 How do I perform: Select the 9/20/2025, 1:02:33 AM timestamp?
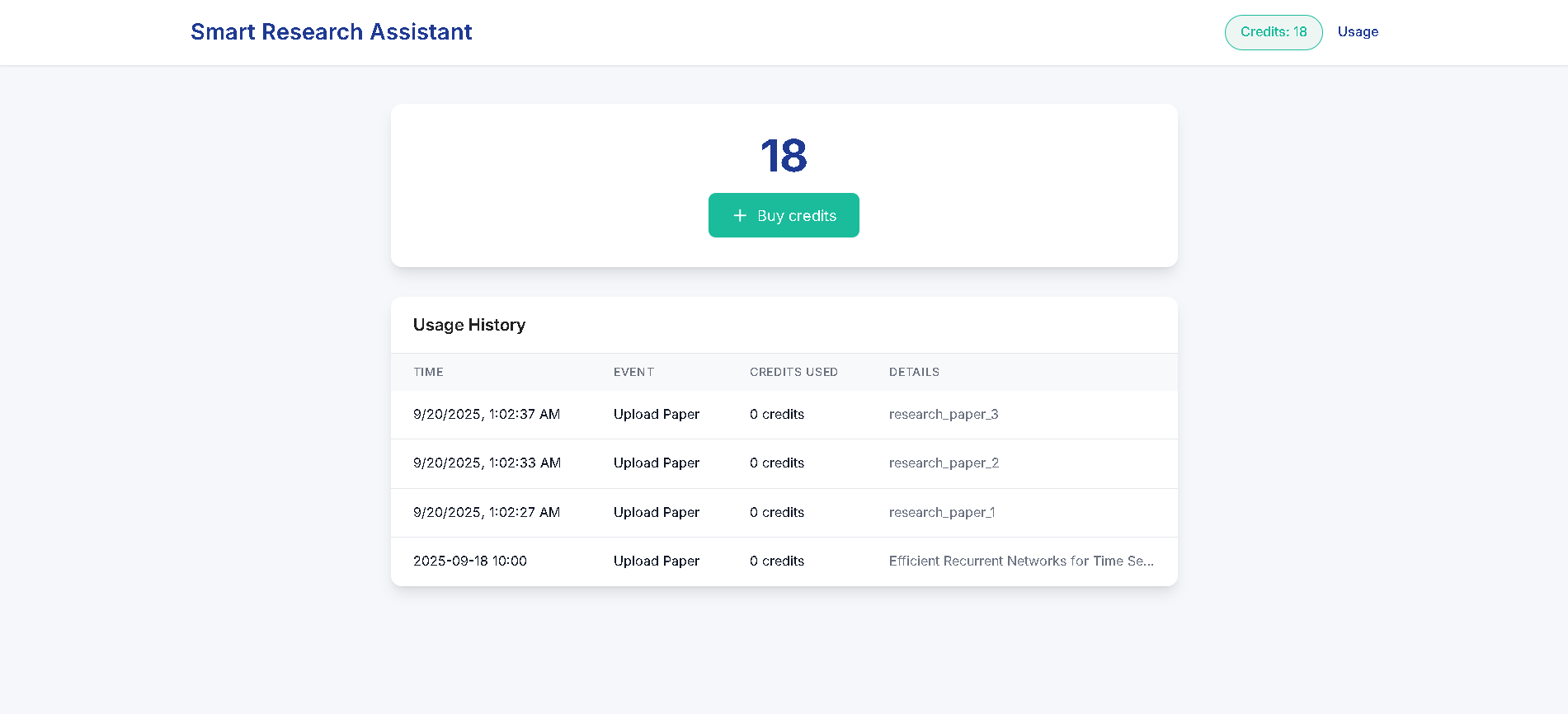pyautogui.click(x=487, y=463)
